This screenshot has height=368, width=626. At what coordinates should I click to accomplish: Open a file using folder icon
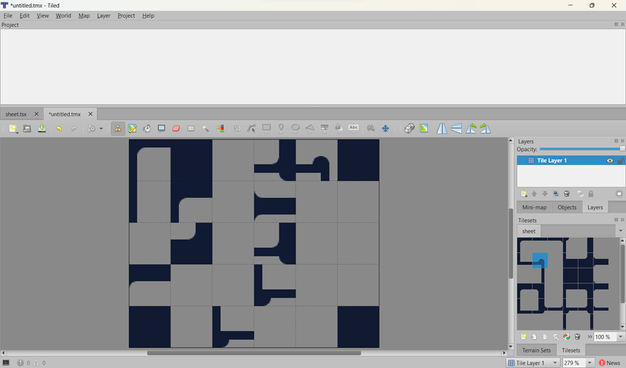[27, 129]
